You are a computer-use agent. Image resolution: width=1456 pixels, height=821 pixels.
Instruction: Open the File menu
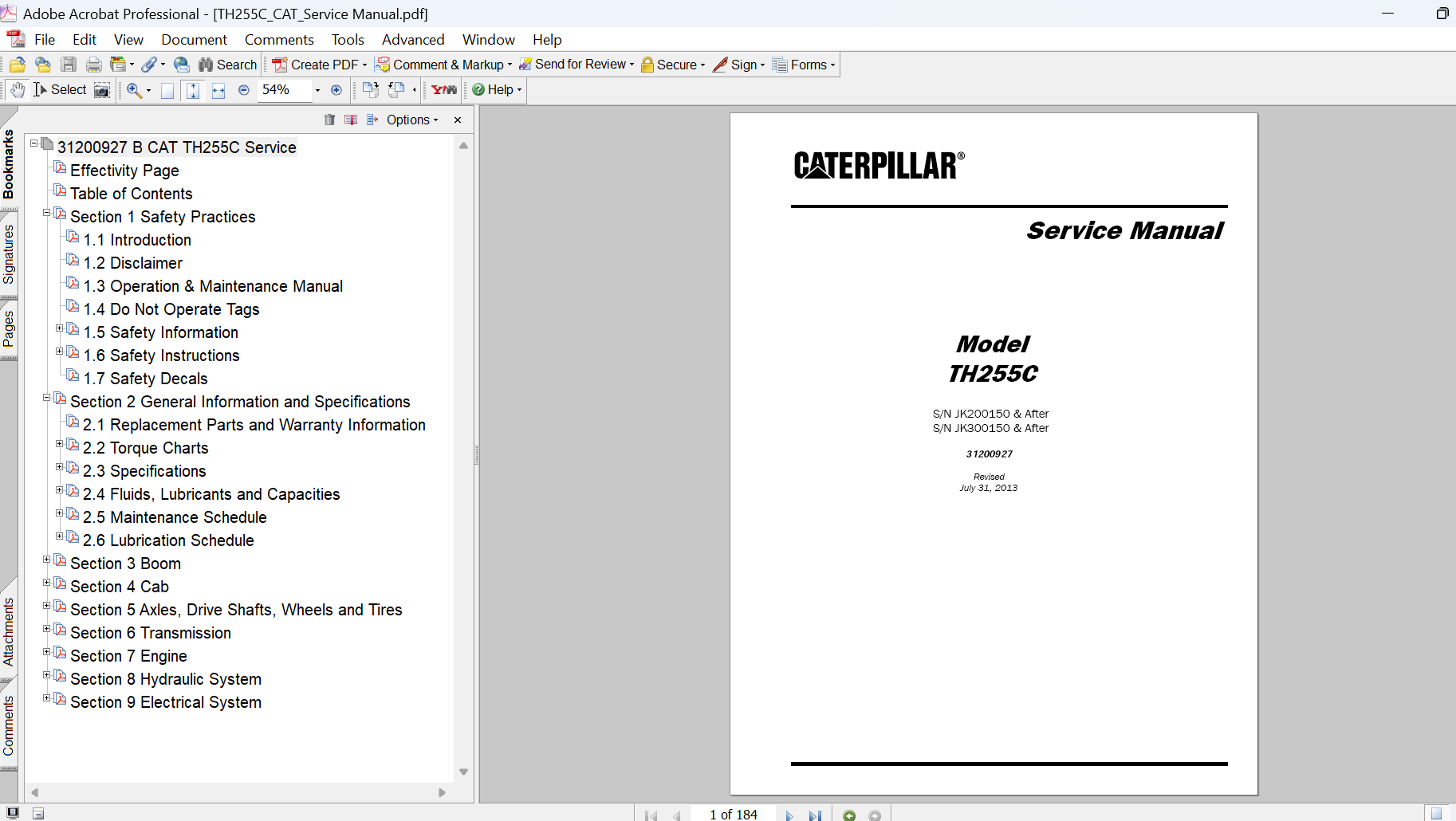(x=45, y=40)
